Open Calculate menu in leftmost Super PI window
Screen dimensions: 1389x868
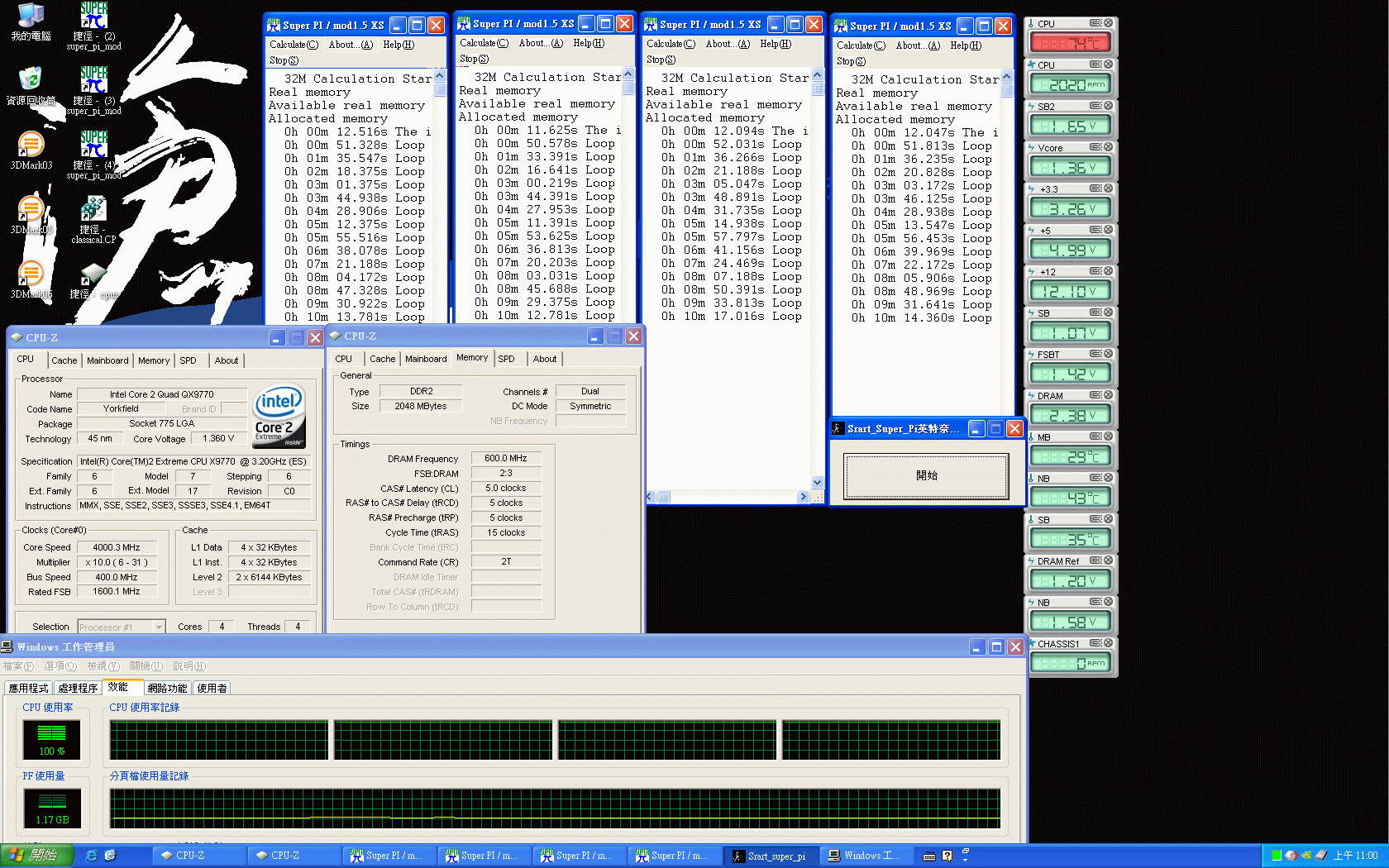(294, 45)
